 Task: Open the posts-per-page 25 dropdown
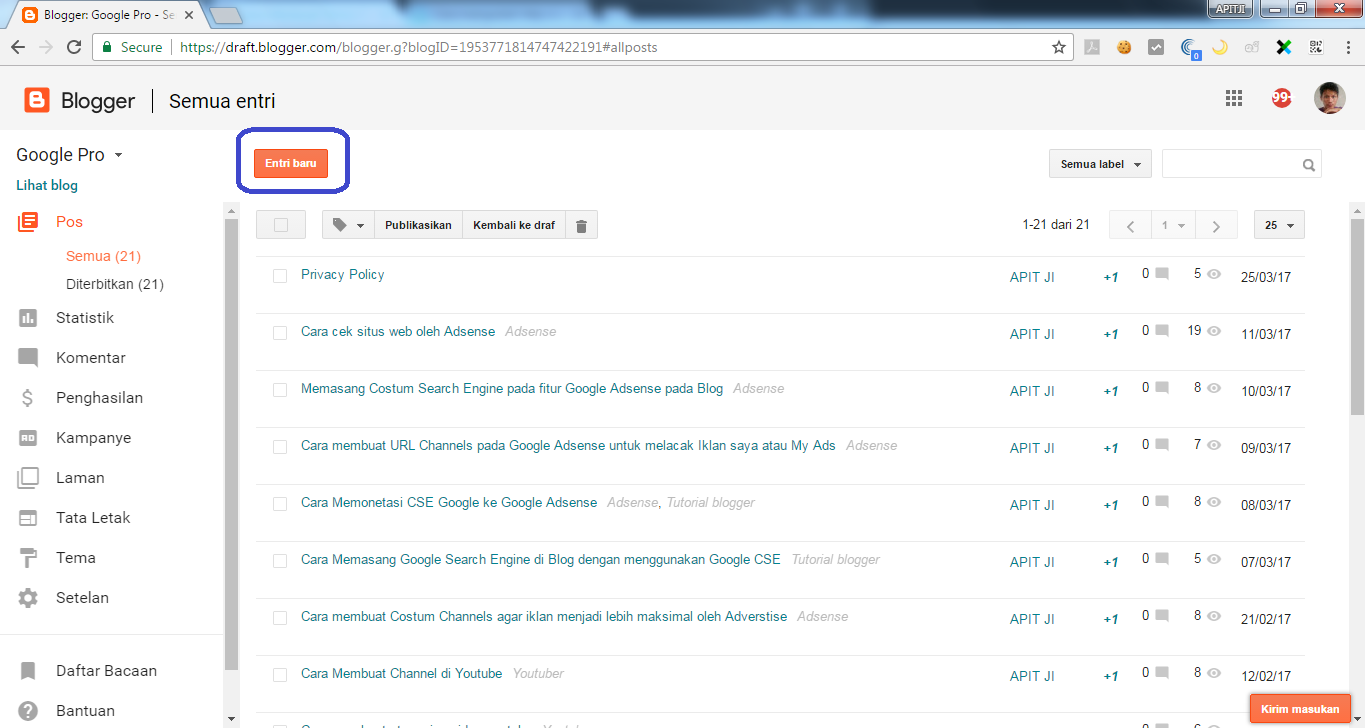click(1278, 224)
